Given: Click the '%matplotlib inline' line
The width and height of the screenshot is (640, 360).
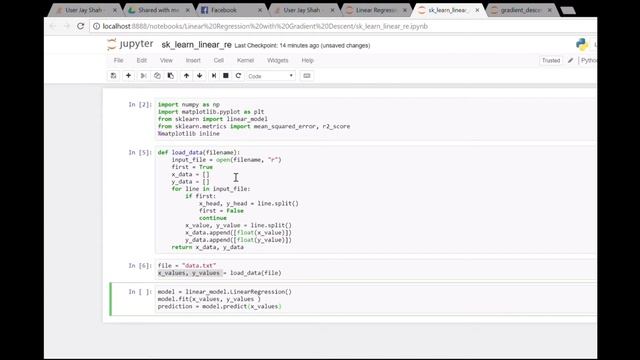Looking at the screenshot, I should pyautogui.click(x=189, y=134).
